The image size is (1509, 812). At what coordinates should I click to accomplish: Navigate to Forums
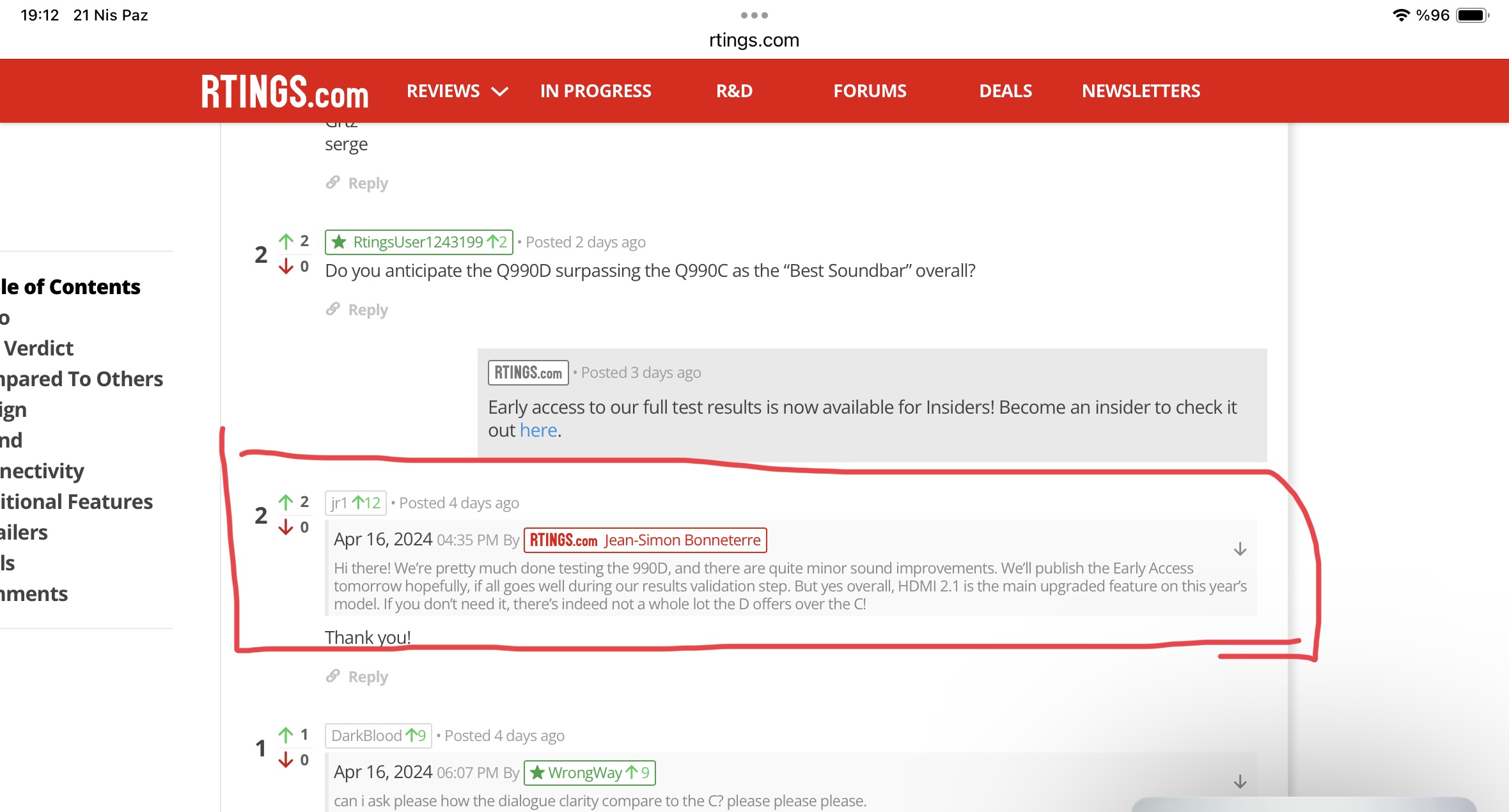(870, 91)
